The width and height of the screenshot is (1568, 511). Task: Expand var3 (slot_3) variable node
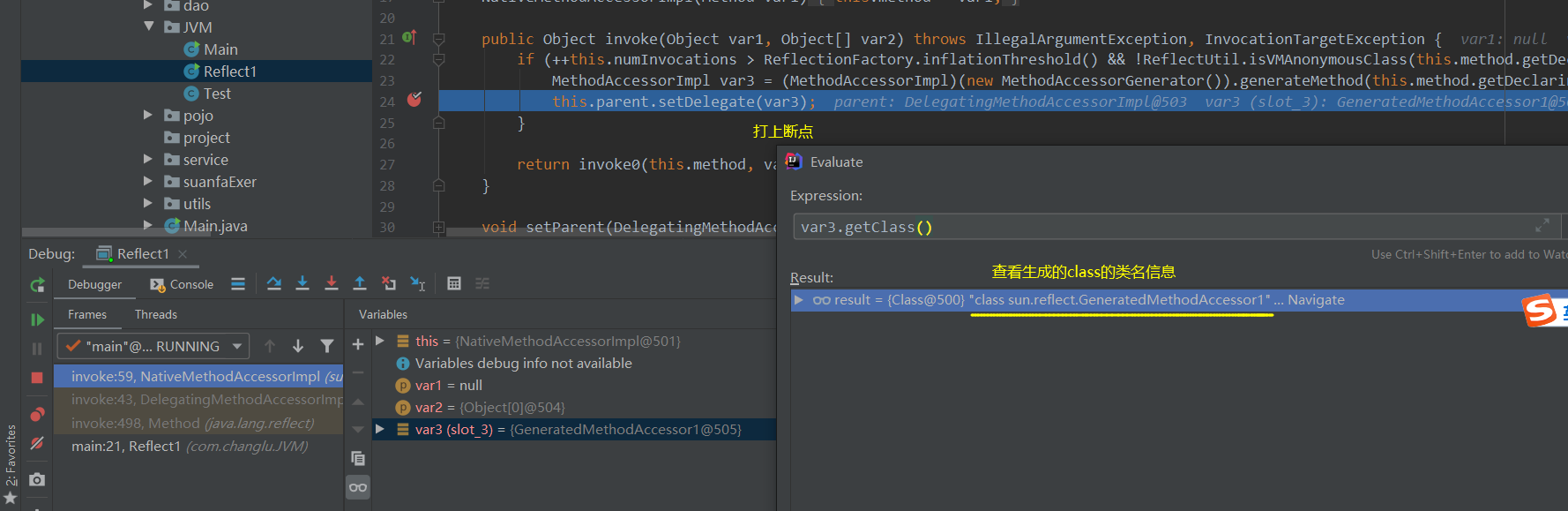[x=380, y=429]
